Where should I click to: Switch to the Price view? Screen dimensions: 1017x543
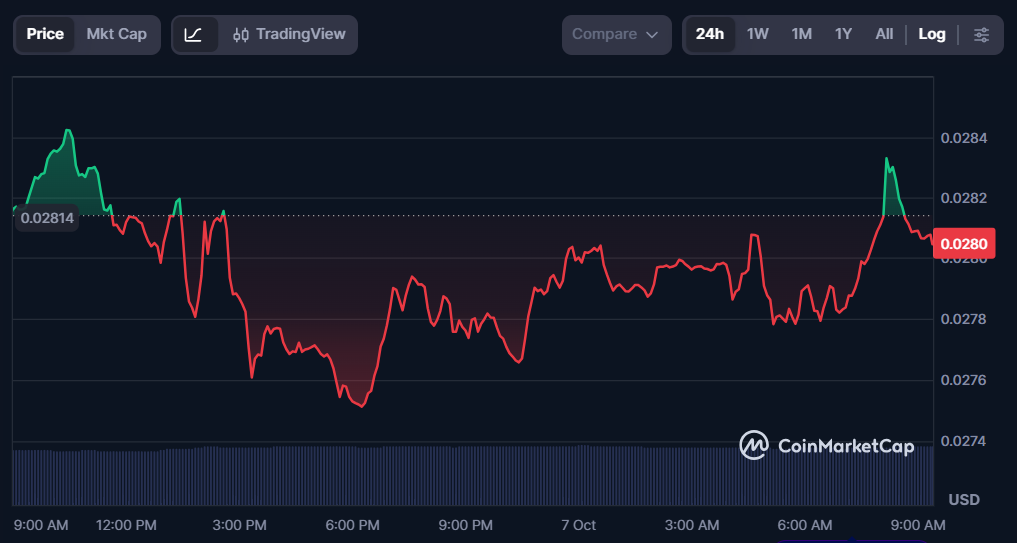click(45, 34)
